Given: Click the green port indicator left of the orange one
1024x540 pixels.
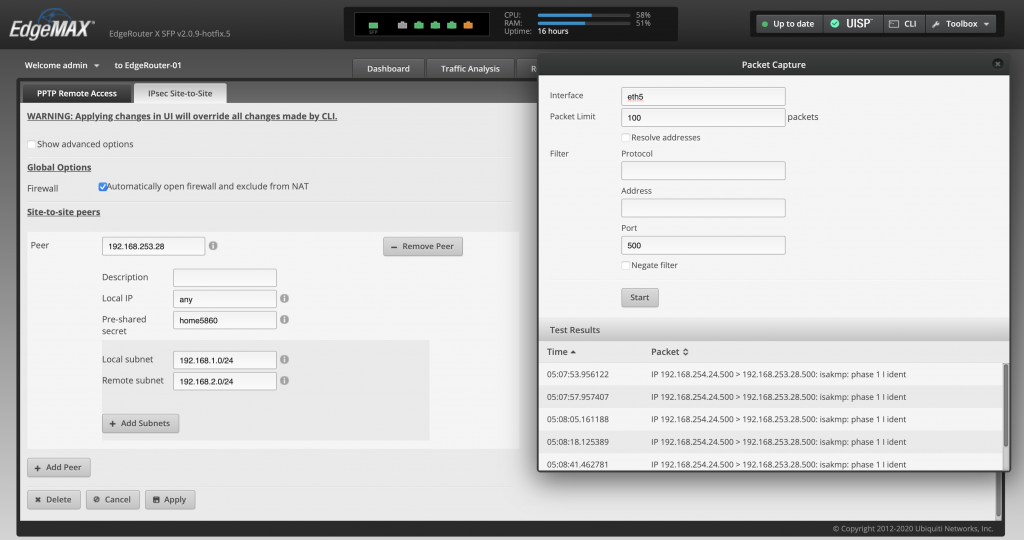Looking at the screenshot, I should click(x=451, y=25).
